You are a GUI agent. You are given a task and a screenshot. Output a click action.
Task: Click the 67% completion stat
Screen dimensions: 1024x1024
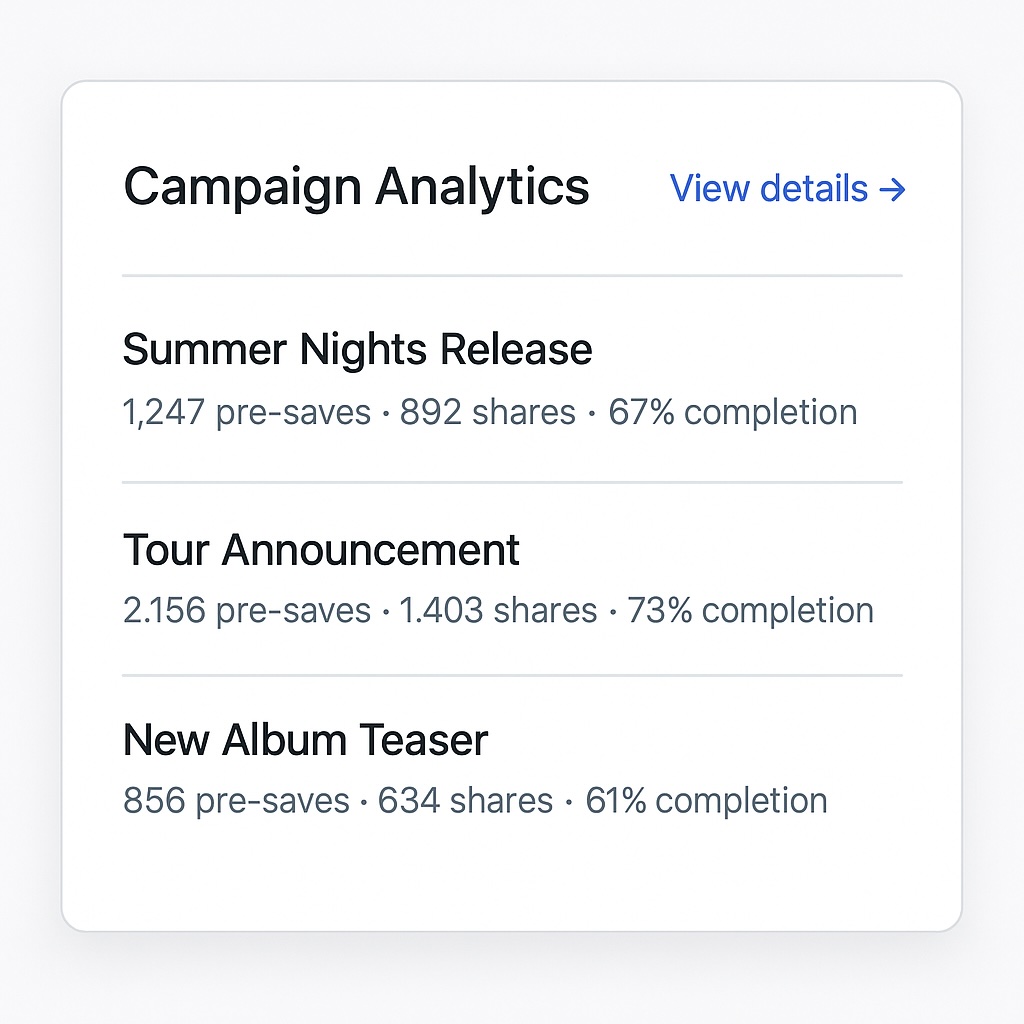tap(734, 411)
